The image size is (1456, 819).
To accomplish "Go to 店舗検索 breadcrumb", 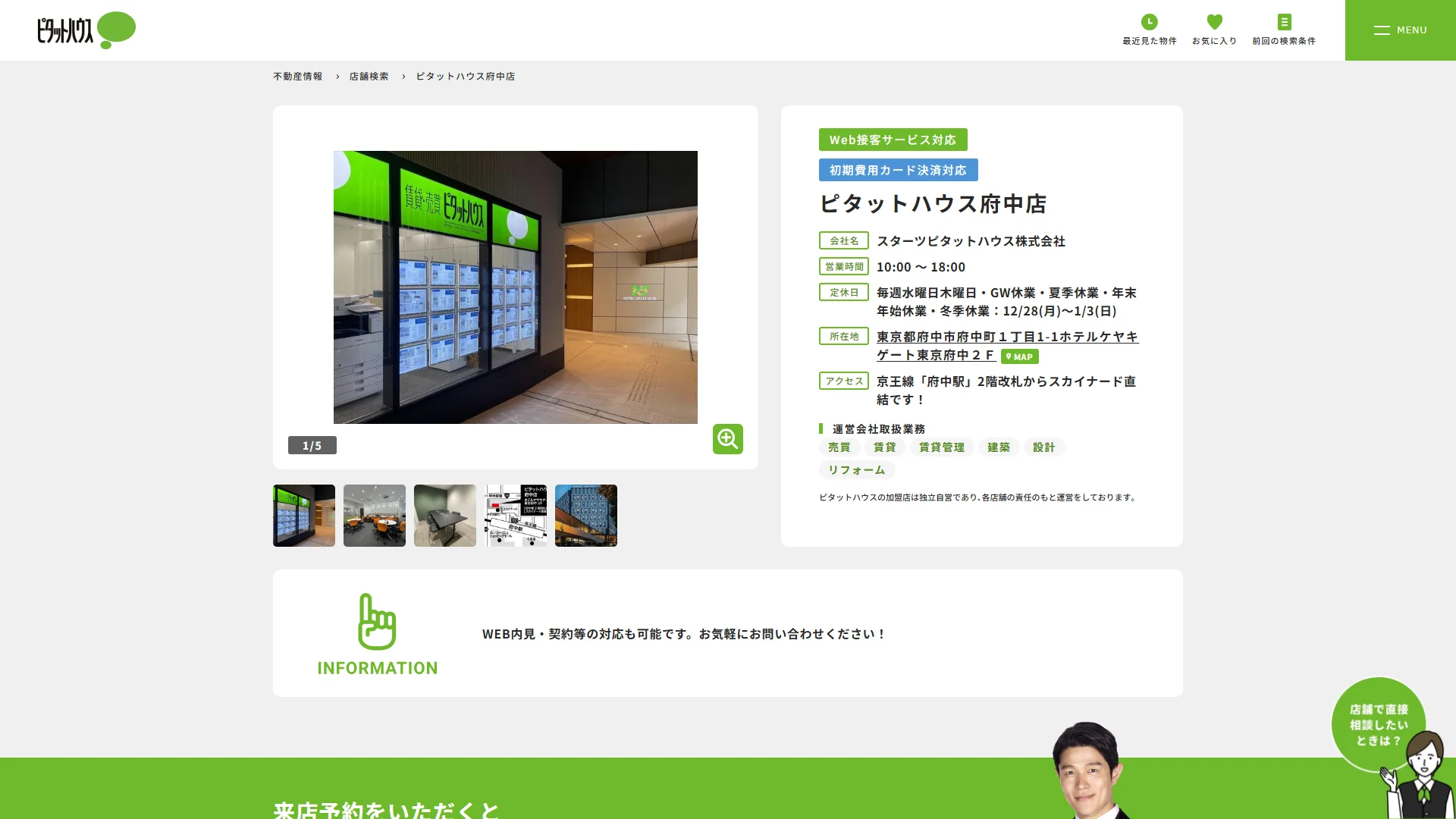I will click(369, 77).
